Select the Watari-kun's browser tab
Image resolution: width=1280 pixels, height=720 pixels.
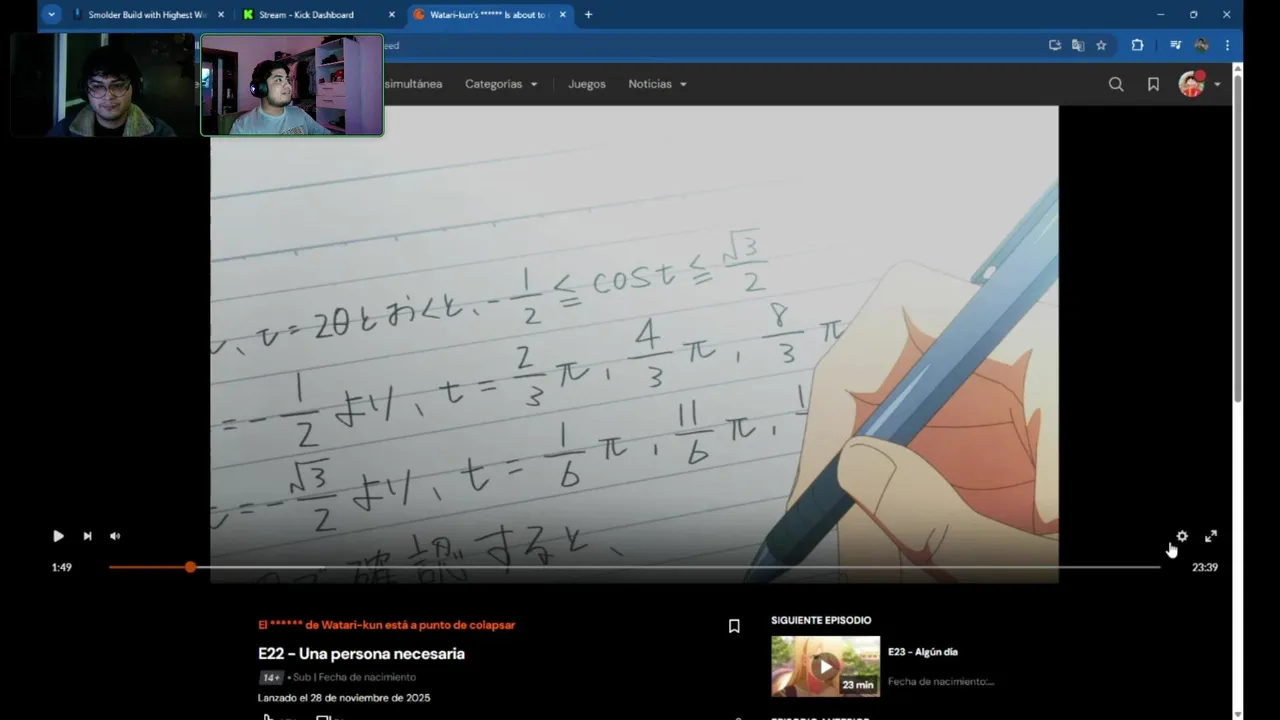pos(490,15)
